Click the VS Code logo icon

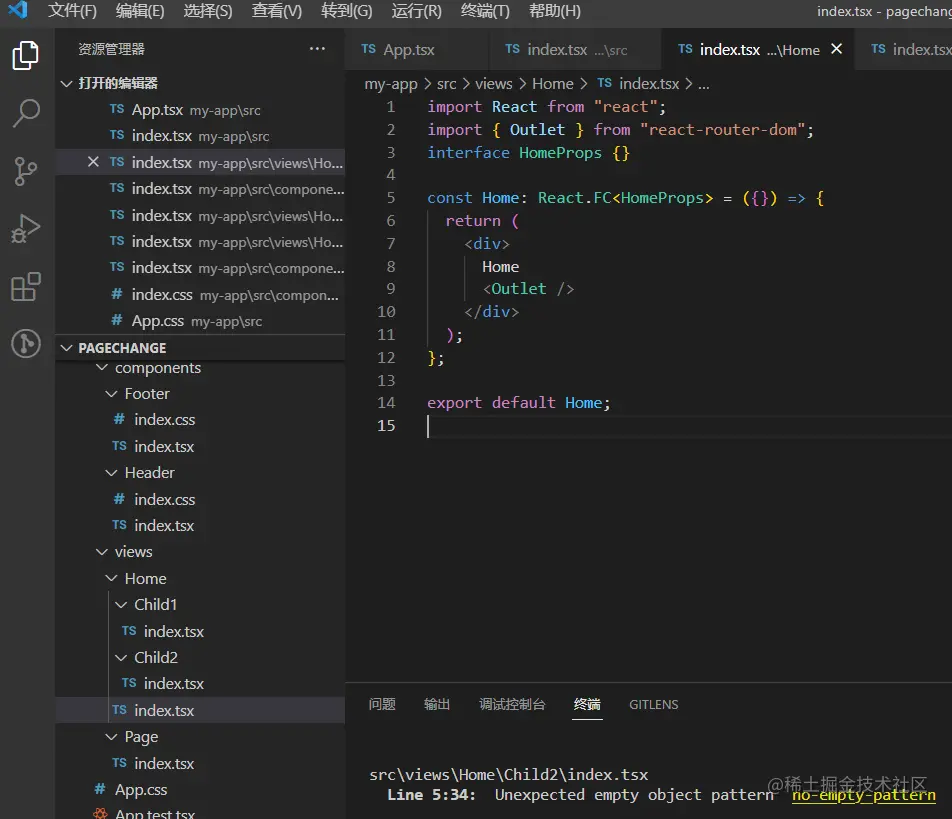(x=18, y=11)
